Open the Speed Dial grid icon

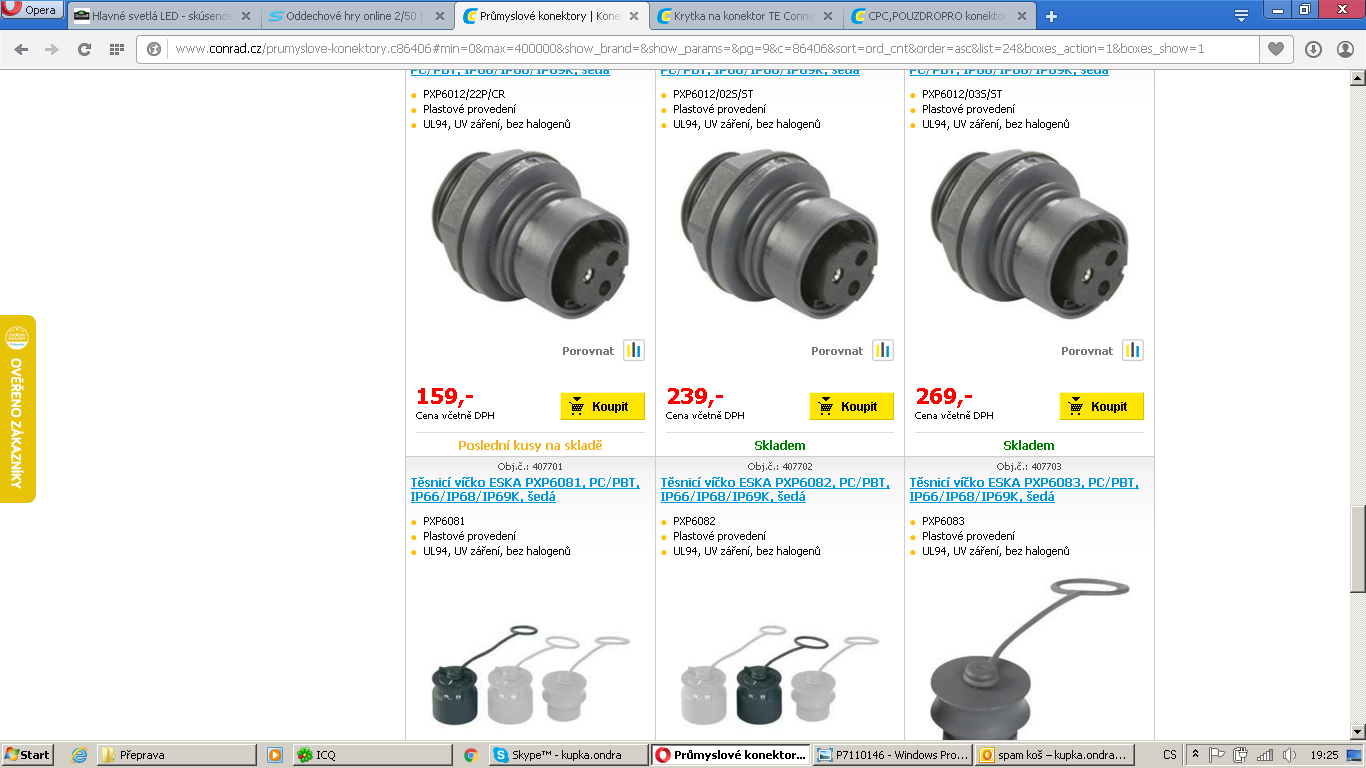point(116,49)
